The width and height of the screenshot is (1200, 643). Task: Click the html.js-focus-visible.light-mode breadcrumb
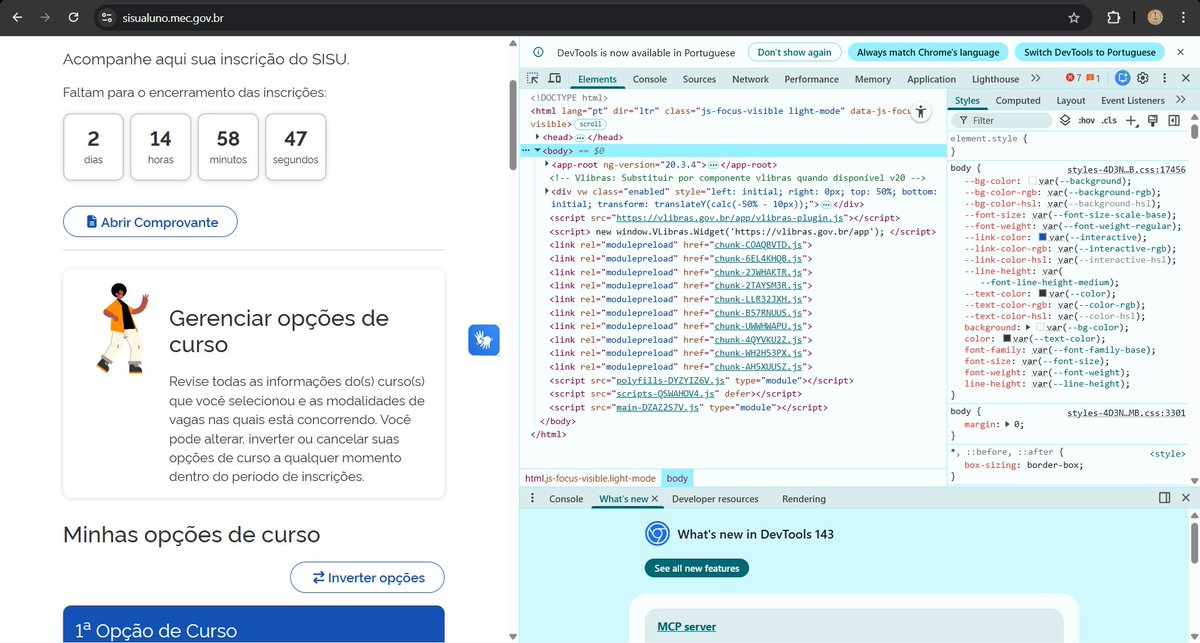click(590, 478)
